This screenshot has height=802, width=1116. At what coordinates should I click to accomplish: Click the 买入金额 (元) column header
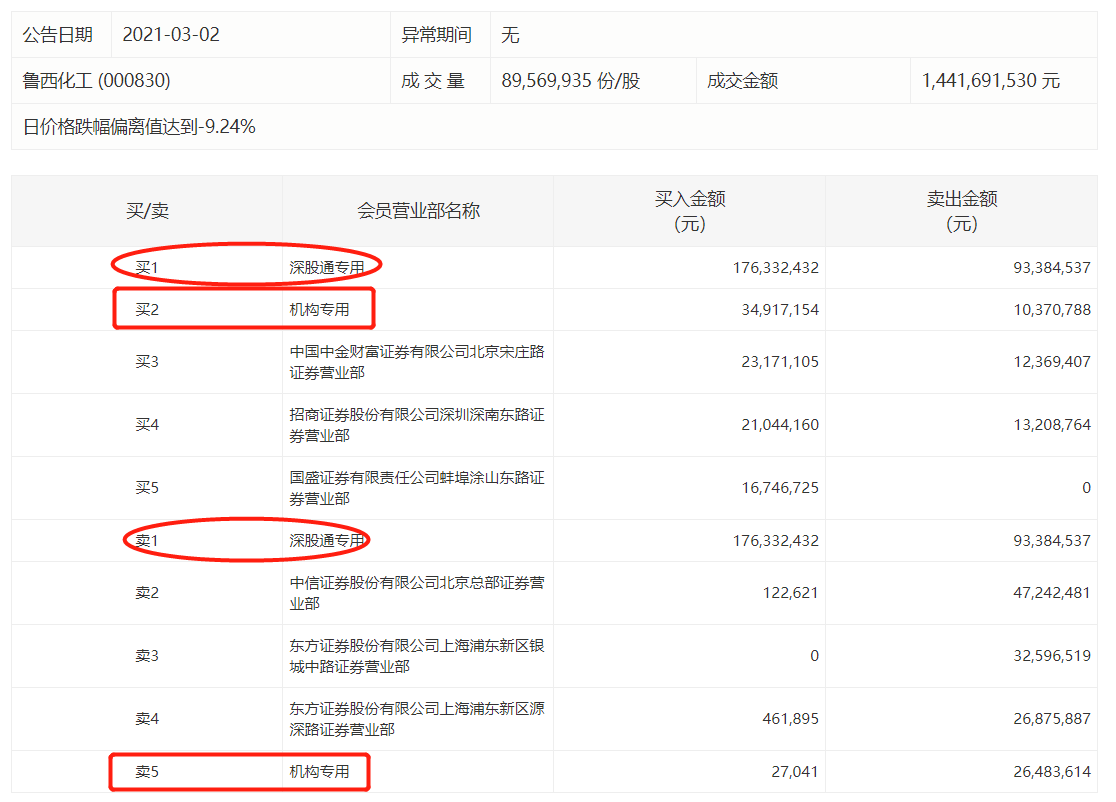click(689, 211)
